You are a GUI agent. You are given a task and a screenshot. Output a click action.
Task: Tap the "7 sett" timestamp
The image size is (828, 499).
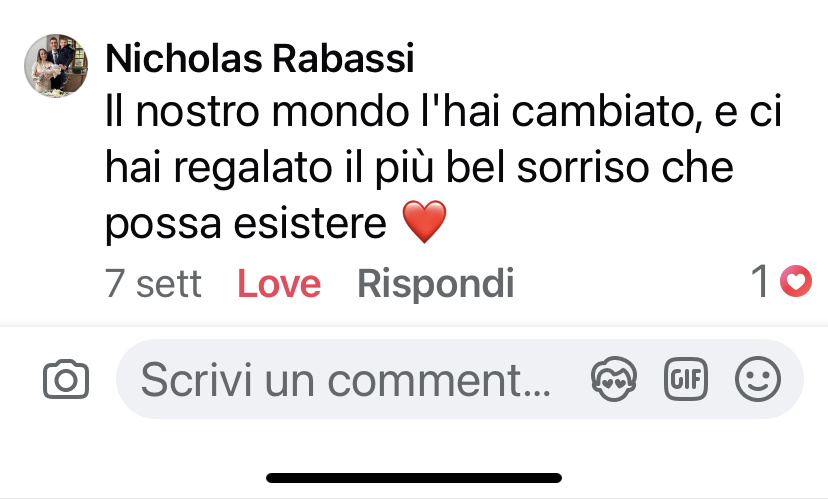(x=153, y=284)
